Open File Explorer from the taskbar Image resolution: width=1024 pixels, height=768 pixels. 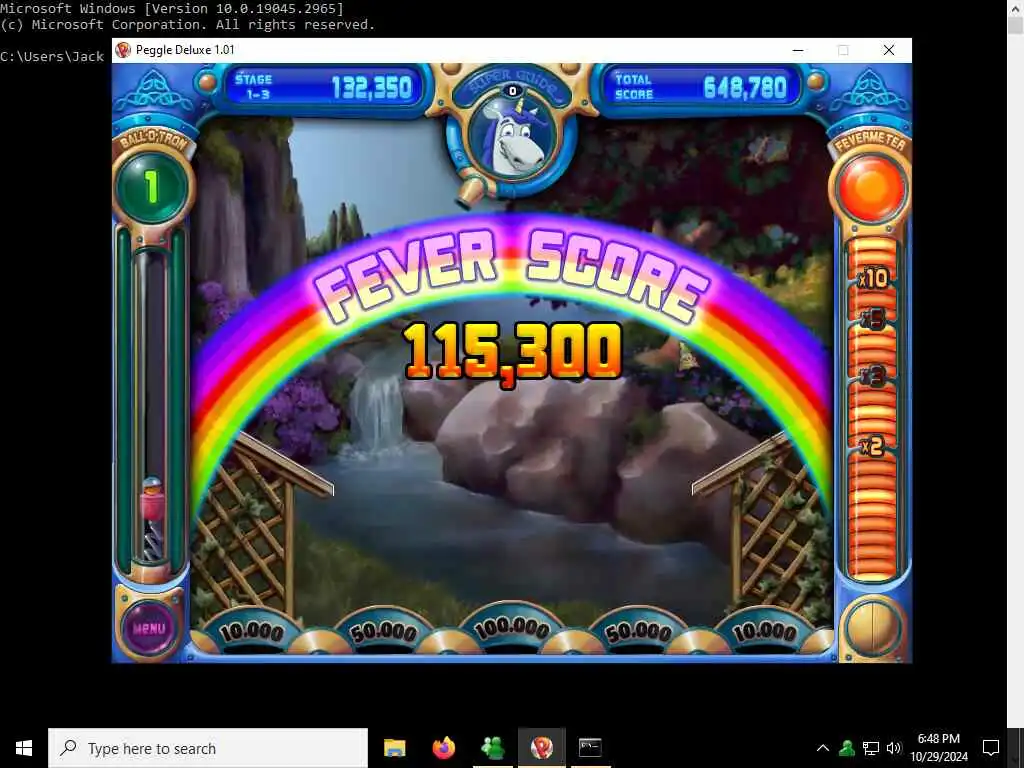tap(394, 748)
